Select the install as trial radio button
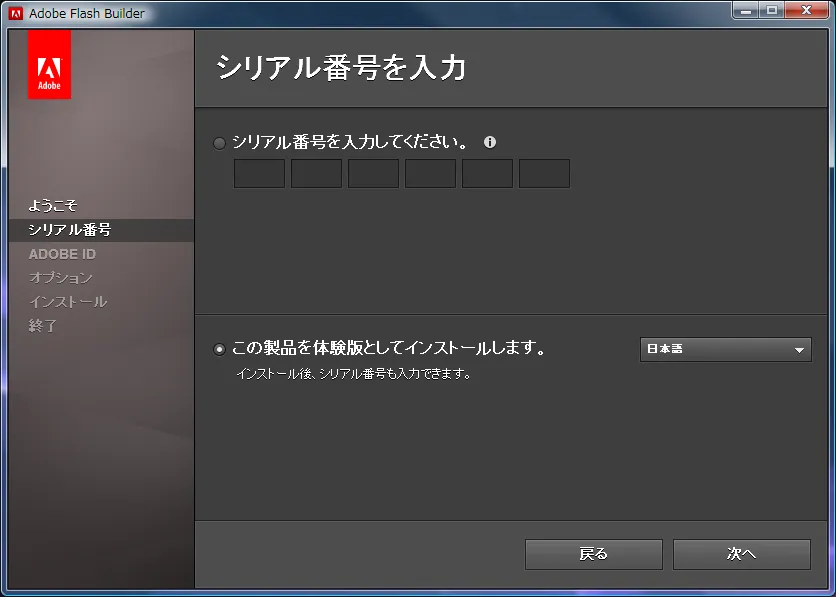The height and width of the screenshot is (597, 836). click(x=219, y=349)
